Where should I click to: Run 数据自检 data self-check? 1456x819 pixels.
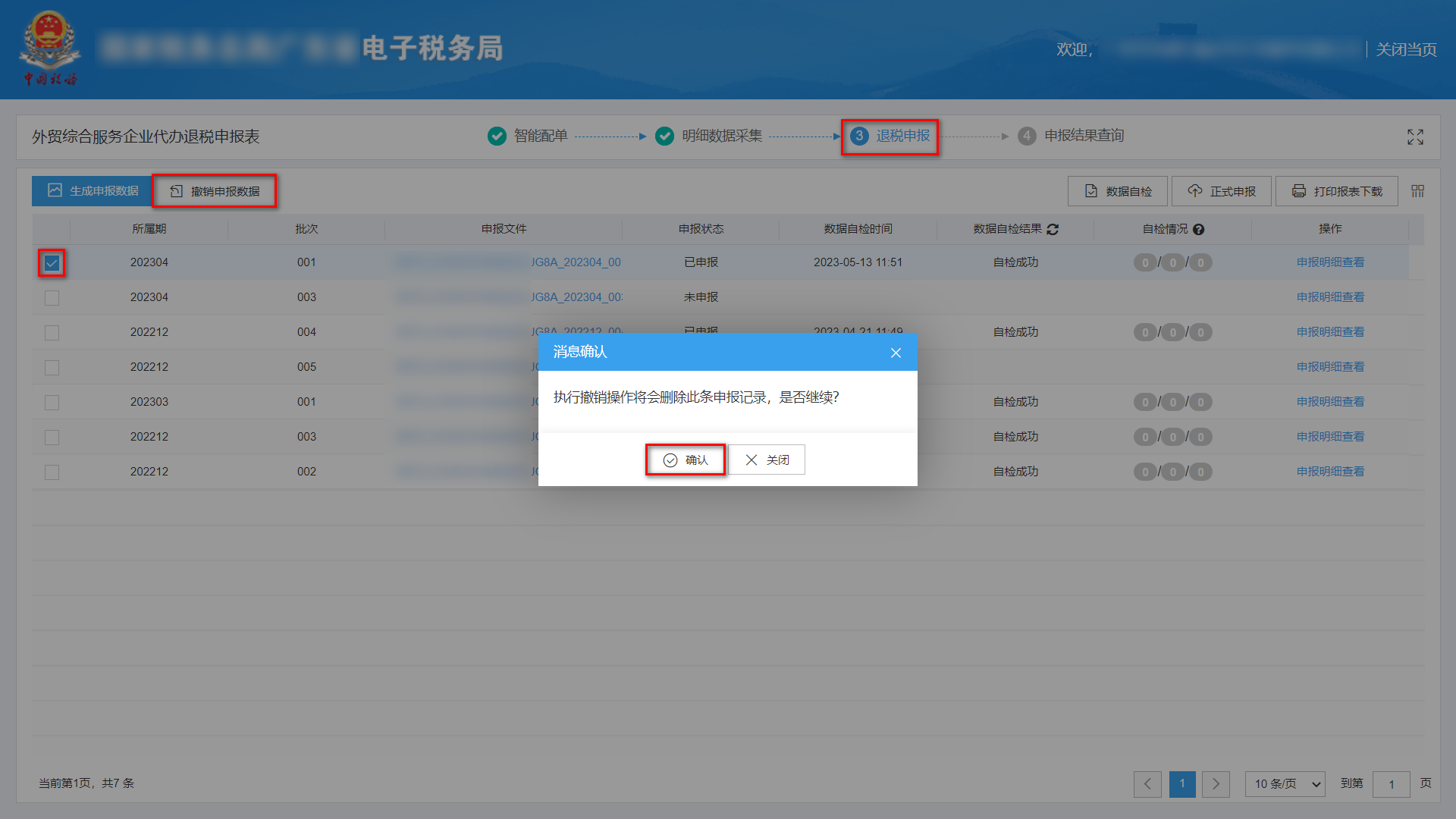point(1117,190)
